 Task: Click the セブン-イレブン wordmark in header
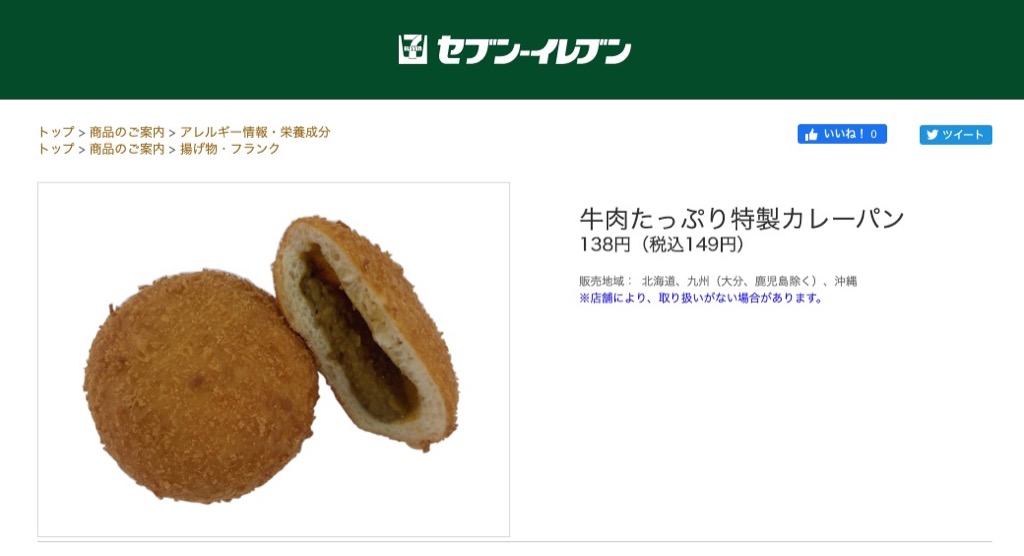(x=534, y=50)
